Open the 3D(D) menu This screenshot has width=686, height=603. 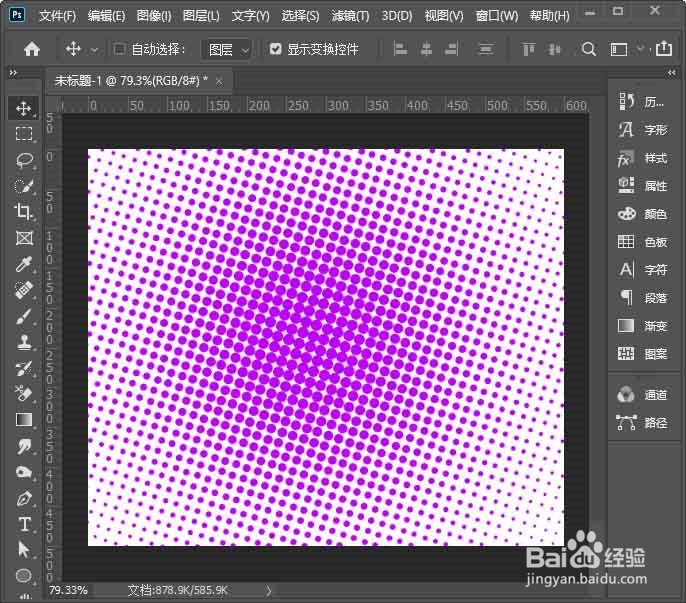[x=397, y=16]
